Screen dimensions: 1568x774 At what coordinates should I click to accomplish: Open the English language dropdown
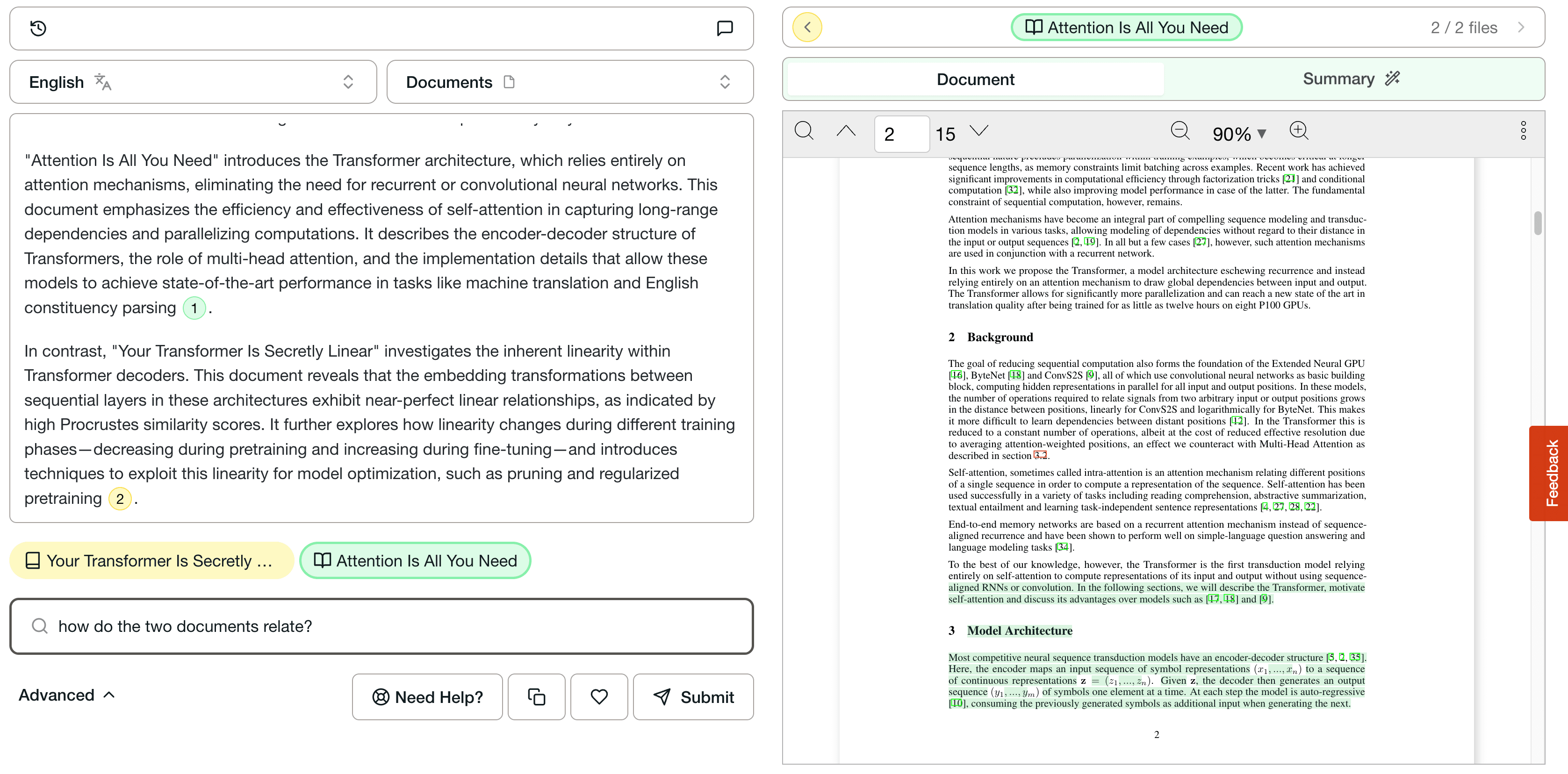[x=193, y=82]
